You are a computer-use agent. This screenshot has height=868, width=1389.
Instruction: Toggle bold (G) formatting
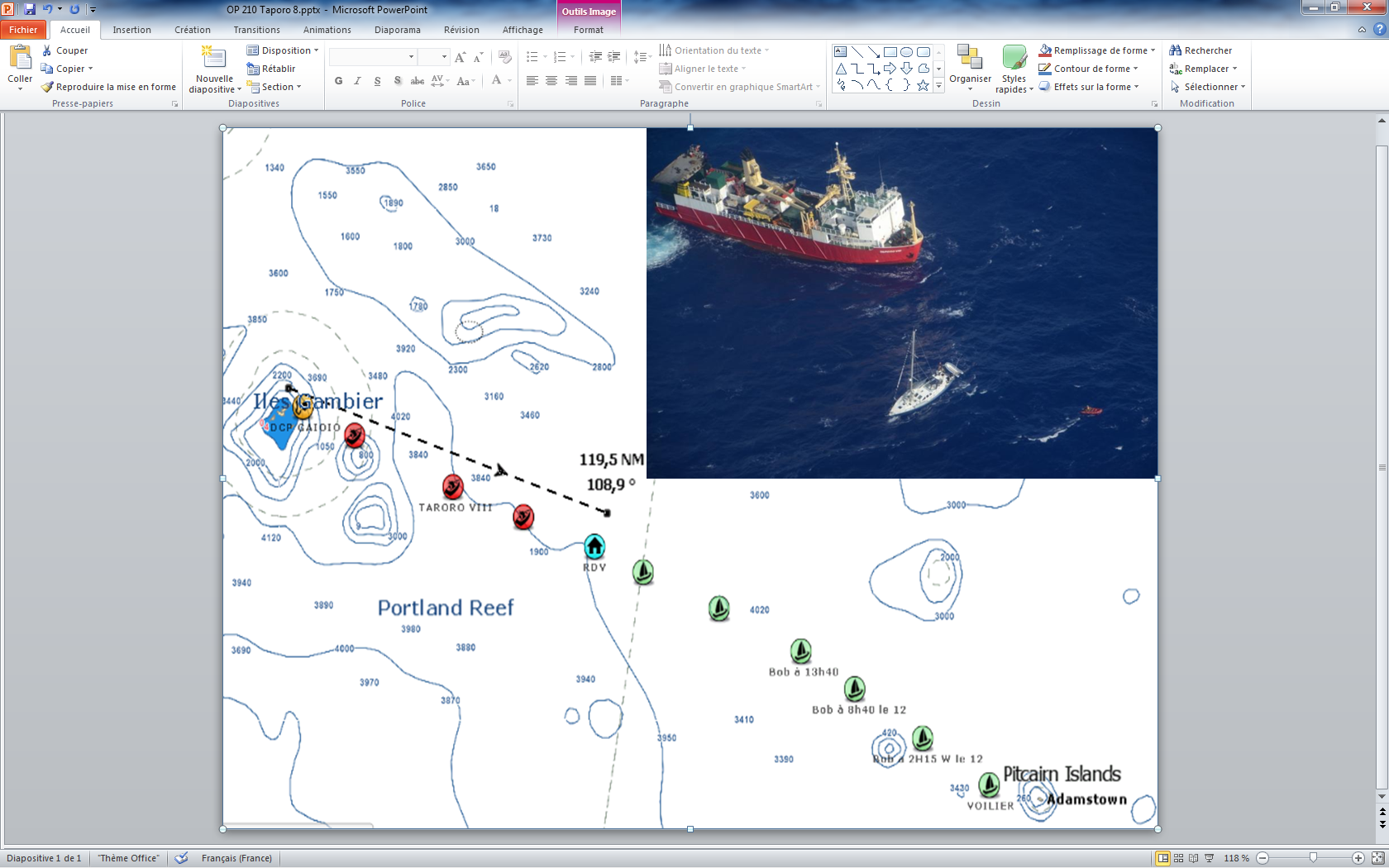coord(338,81)
